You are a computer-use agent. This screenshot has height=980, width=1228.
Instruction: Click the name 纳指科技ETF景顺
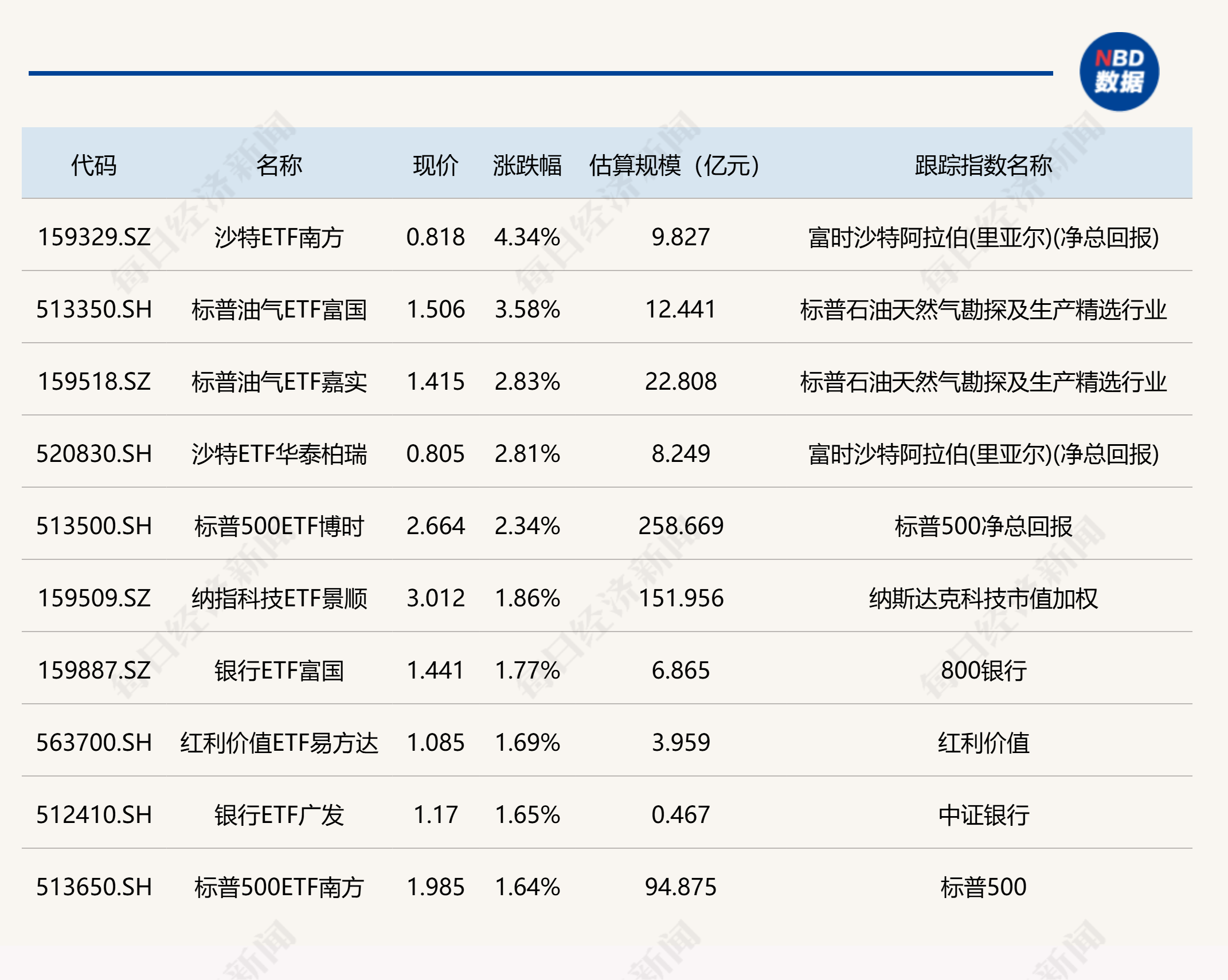click(x=279, y=598)
